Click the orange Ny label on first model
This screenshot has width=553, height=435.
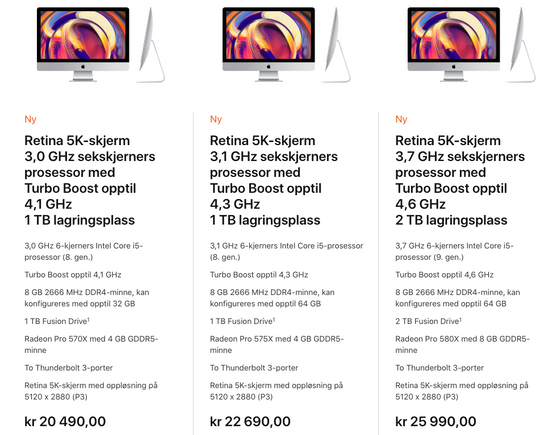click(30, 119)
